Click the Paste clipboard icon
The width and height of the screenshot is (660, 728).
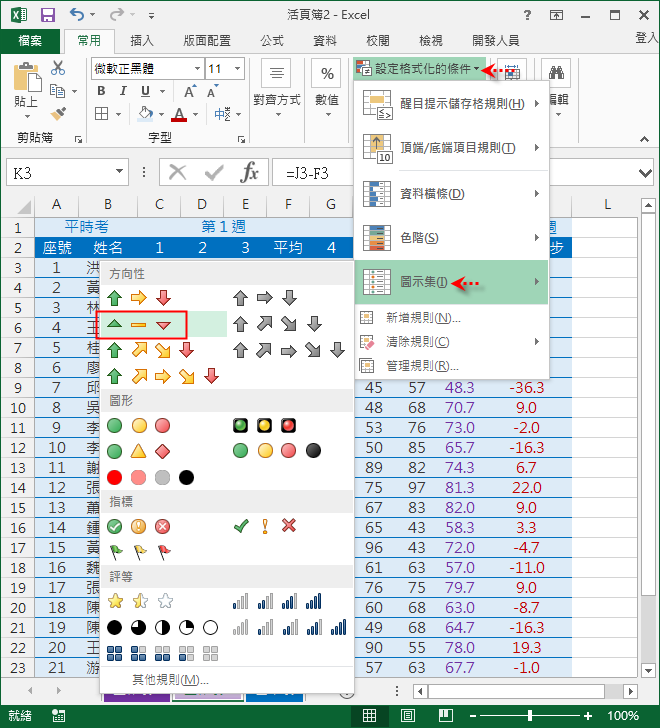tap(27, 77)
